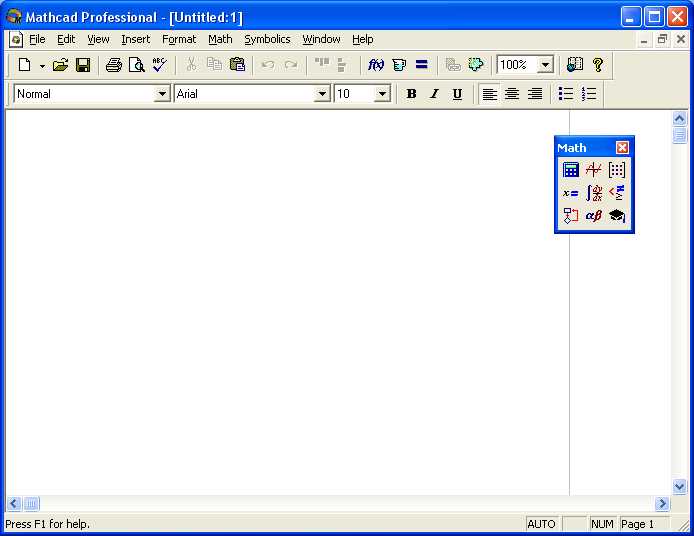Open the zoom percentage dropdown
The height and width of the screenshot is (536, 694).
pyautogui.click(x=546, y=65)
